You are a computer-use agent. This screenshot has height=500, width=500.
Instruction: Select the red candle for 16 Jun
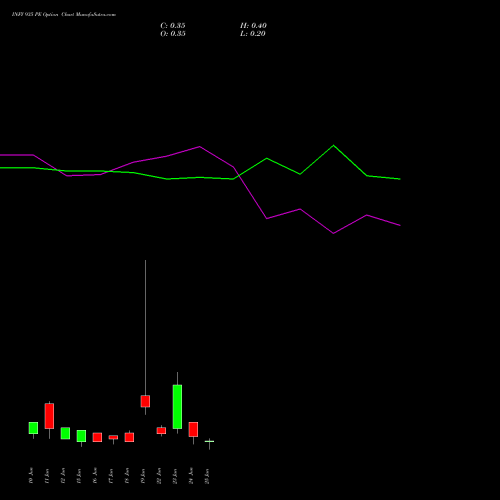pyautogui.click(x=97, y=437)
